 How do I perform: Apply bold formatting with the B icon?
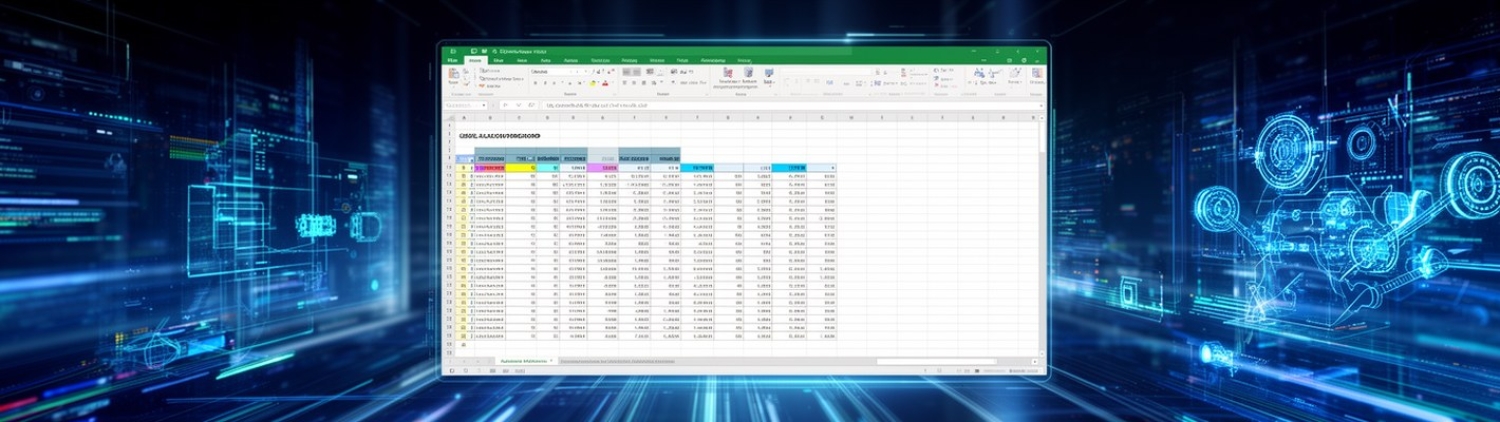534,85
